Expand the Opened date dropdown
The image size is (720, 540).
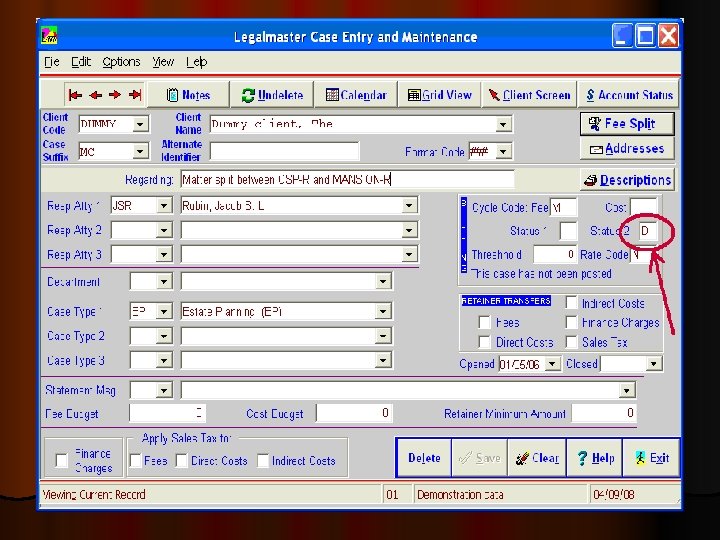[x=552, y=364]
